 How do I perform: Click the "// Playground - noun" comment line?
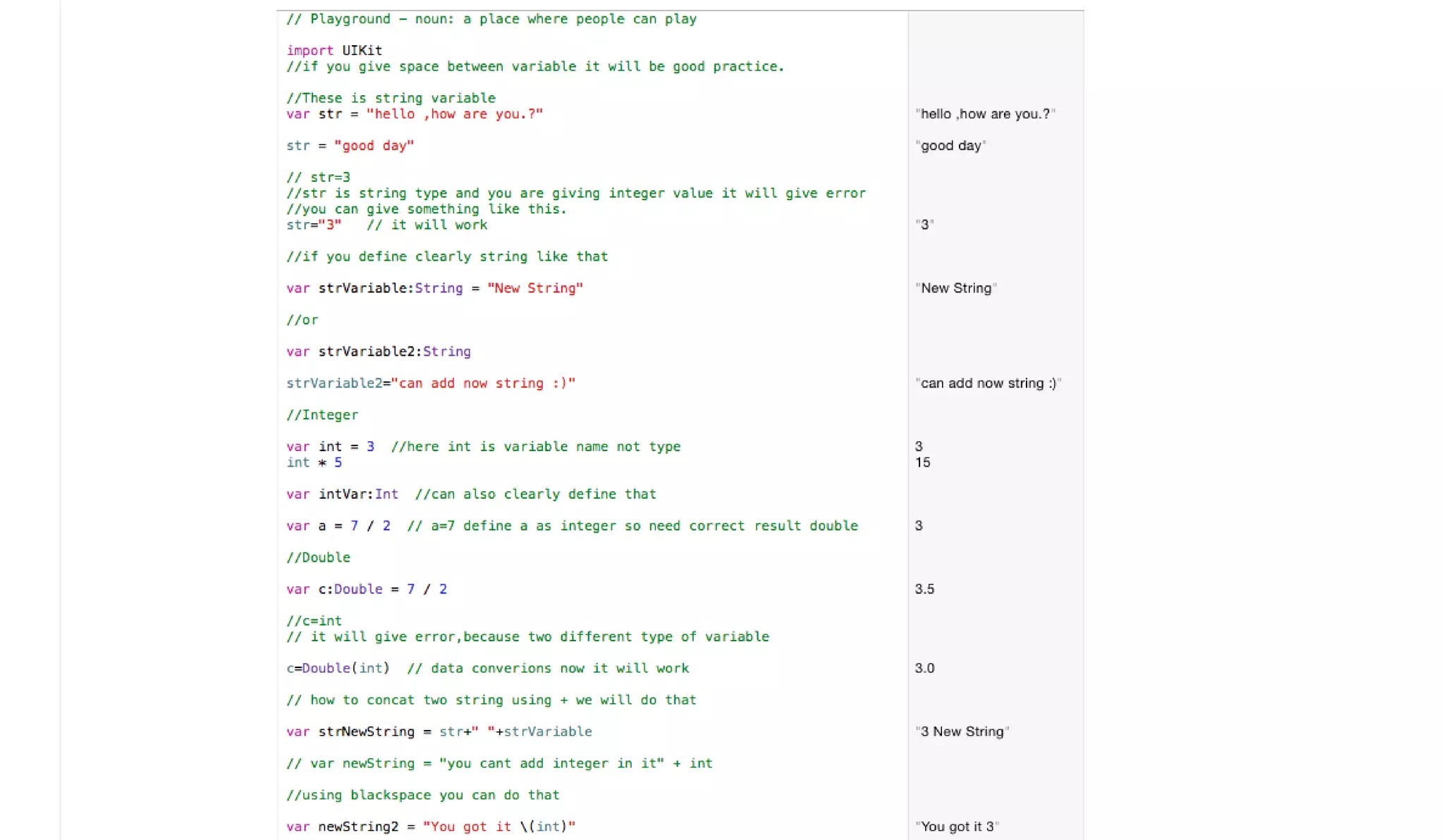tap(491, 19)
